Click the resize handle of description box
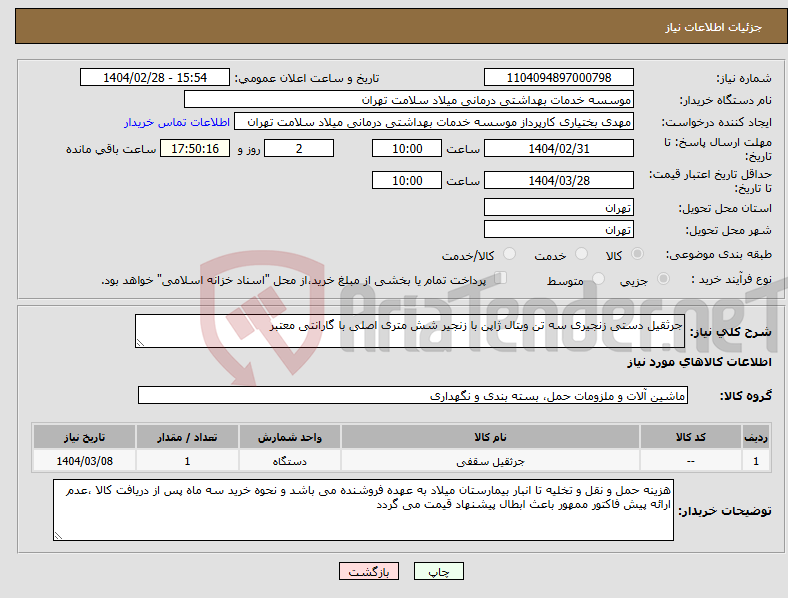 click(140, 343)
